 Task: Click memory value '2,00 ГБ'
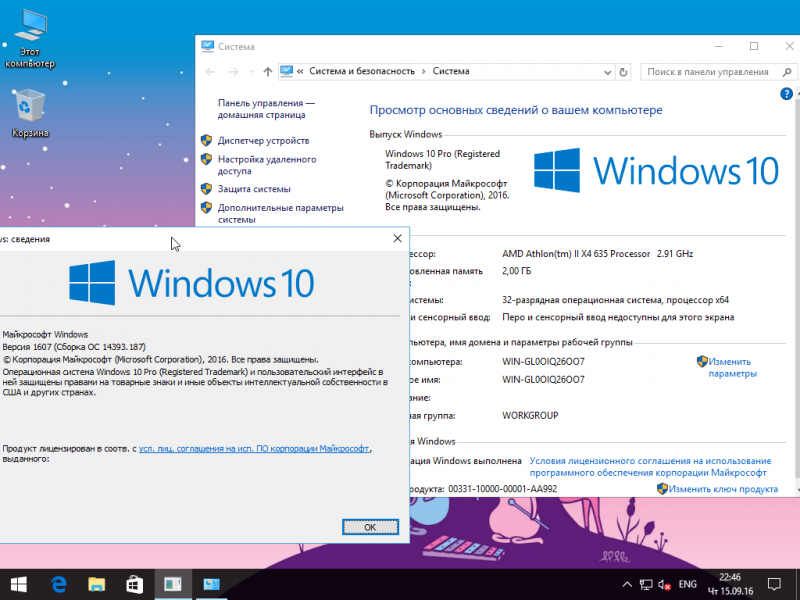click(516, 271)
